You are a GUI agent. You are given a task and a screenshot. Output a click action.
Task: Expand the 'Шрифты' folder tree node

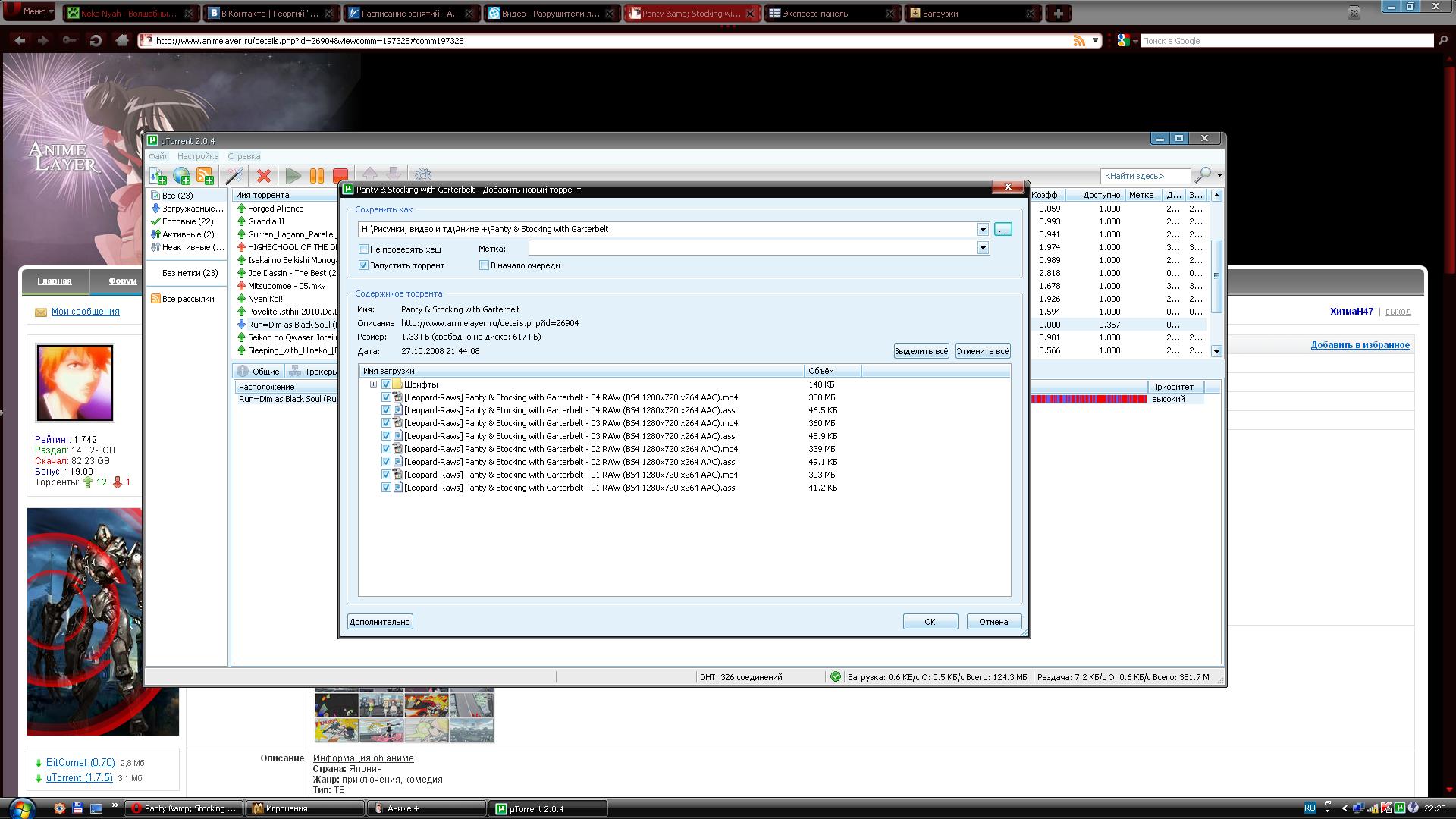(373, 384)
